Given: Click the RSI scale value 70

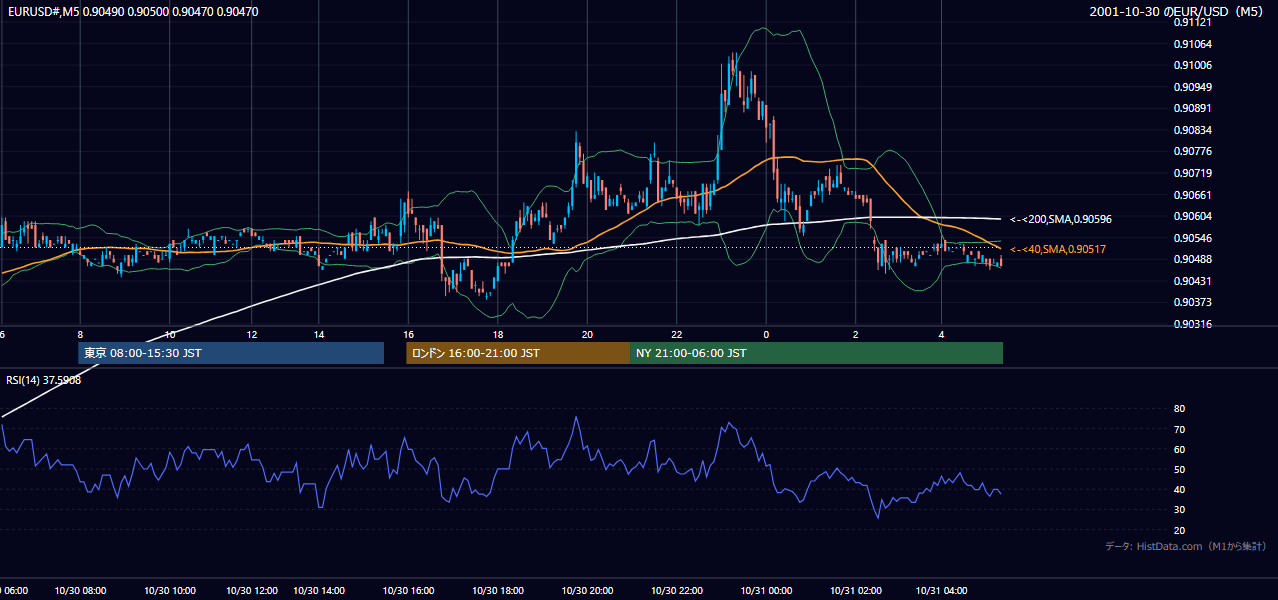Looking at the screenshot, I should pos(1179,429).
